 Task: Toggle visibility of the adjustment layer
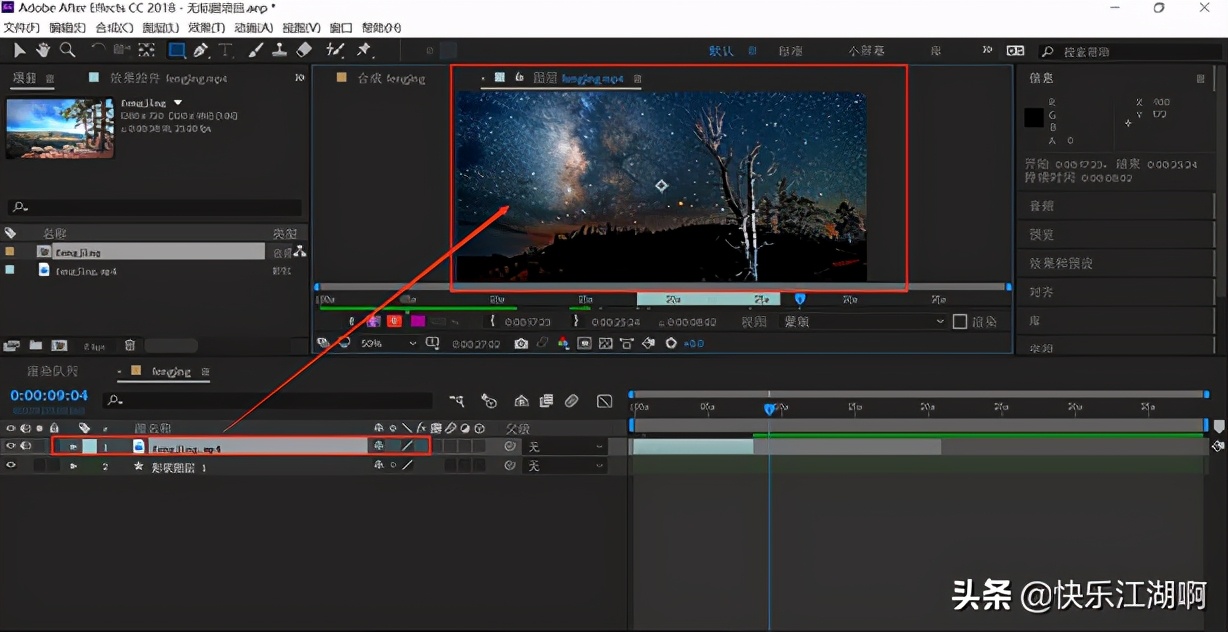(x=13, y=465)
